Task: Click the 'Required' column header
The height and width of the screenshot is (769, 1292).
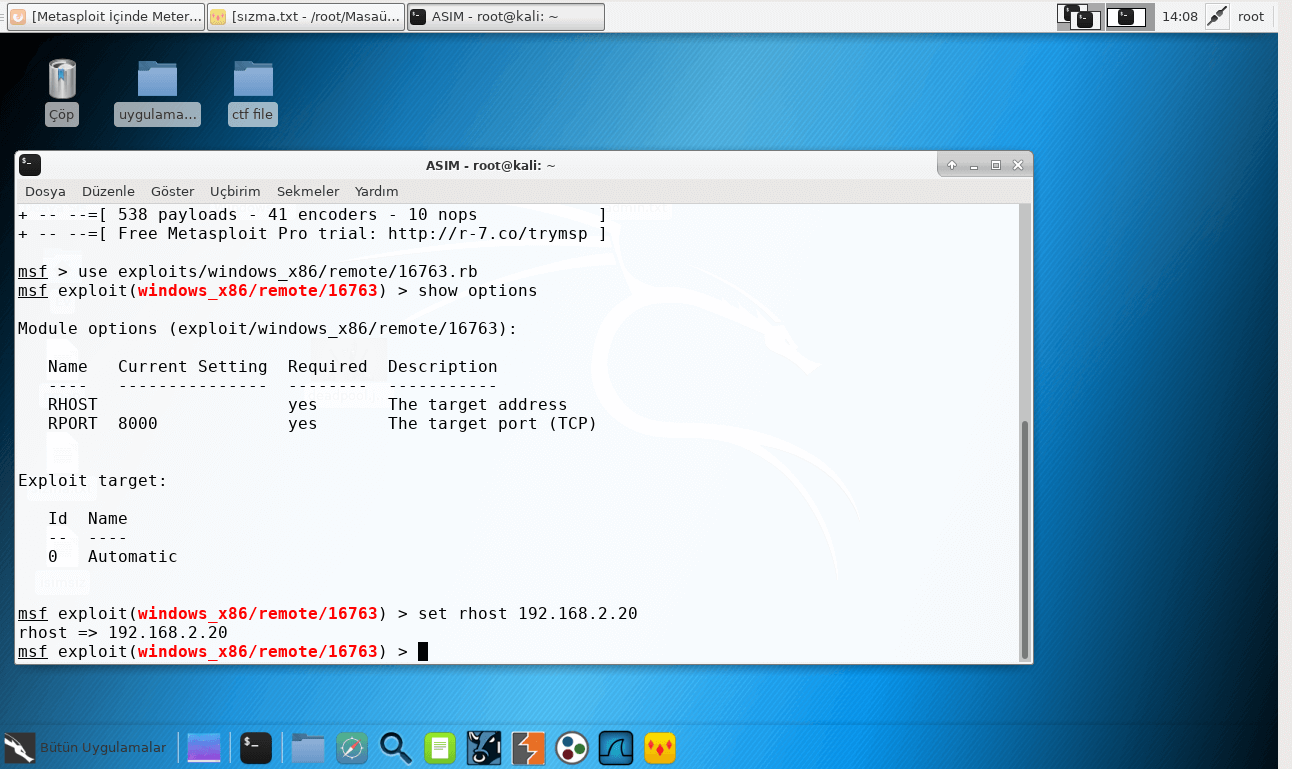Action: coord(328,367)
